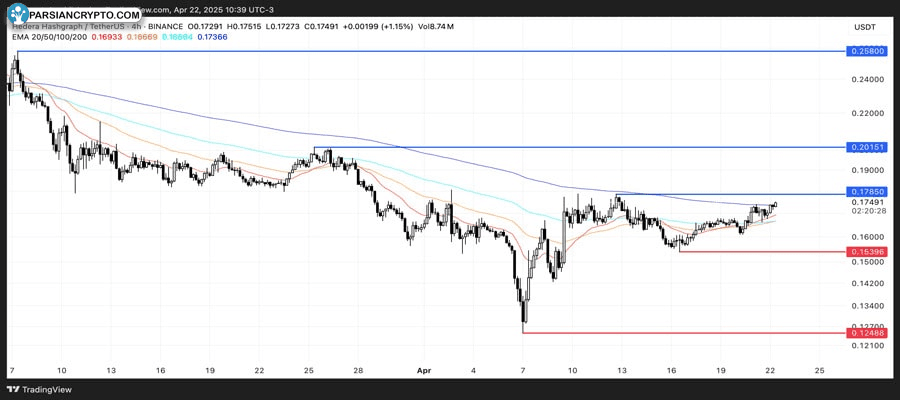Select the red 0.15396 support price label
The image size is (900, 400).
pyautogui.click(x=869, y=251)
